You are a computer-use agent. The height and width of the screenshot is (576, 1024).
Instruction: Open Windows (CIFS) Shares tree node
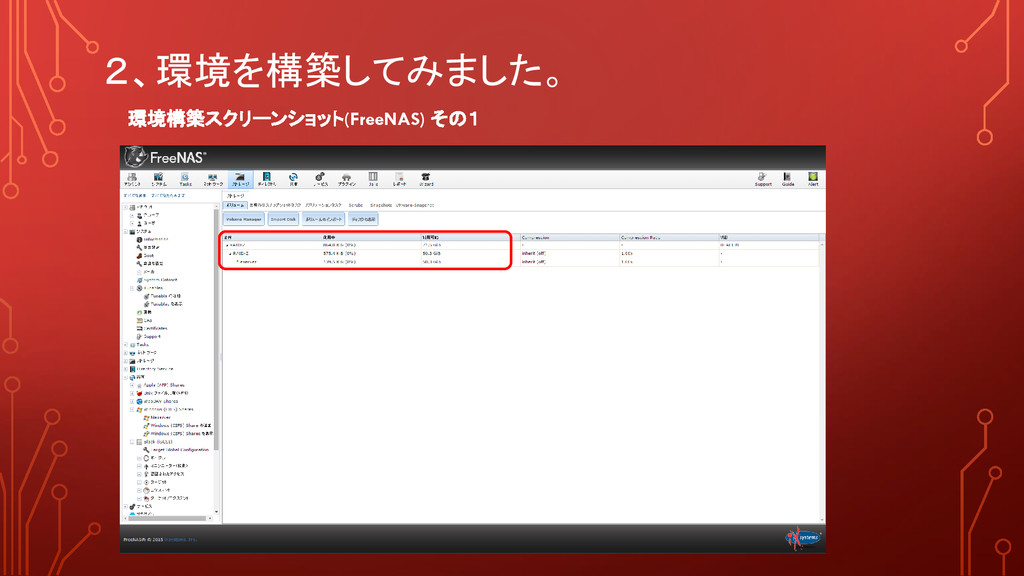[165, 409]
